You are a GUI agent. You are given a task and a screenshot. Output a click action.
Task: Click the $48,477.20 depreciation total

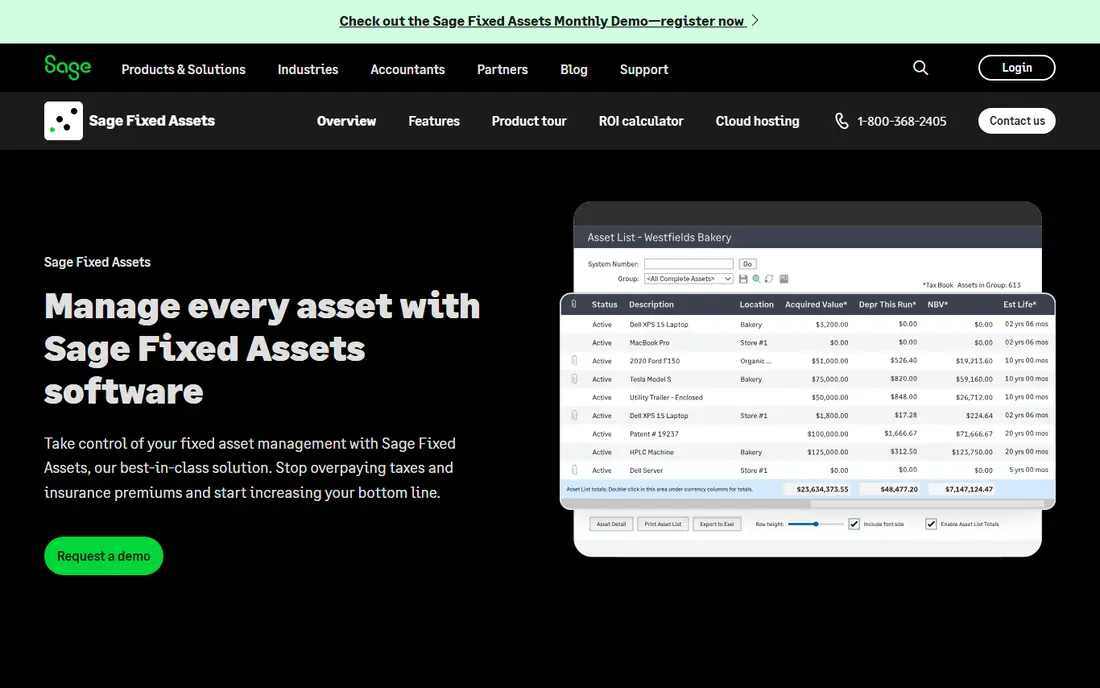tap(899, 489)
